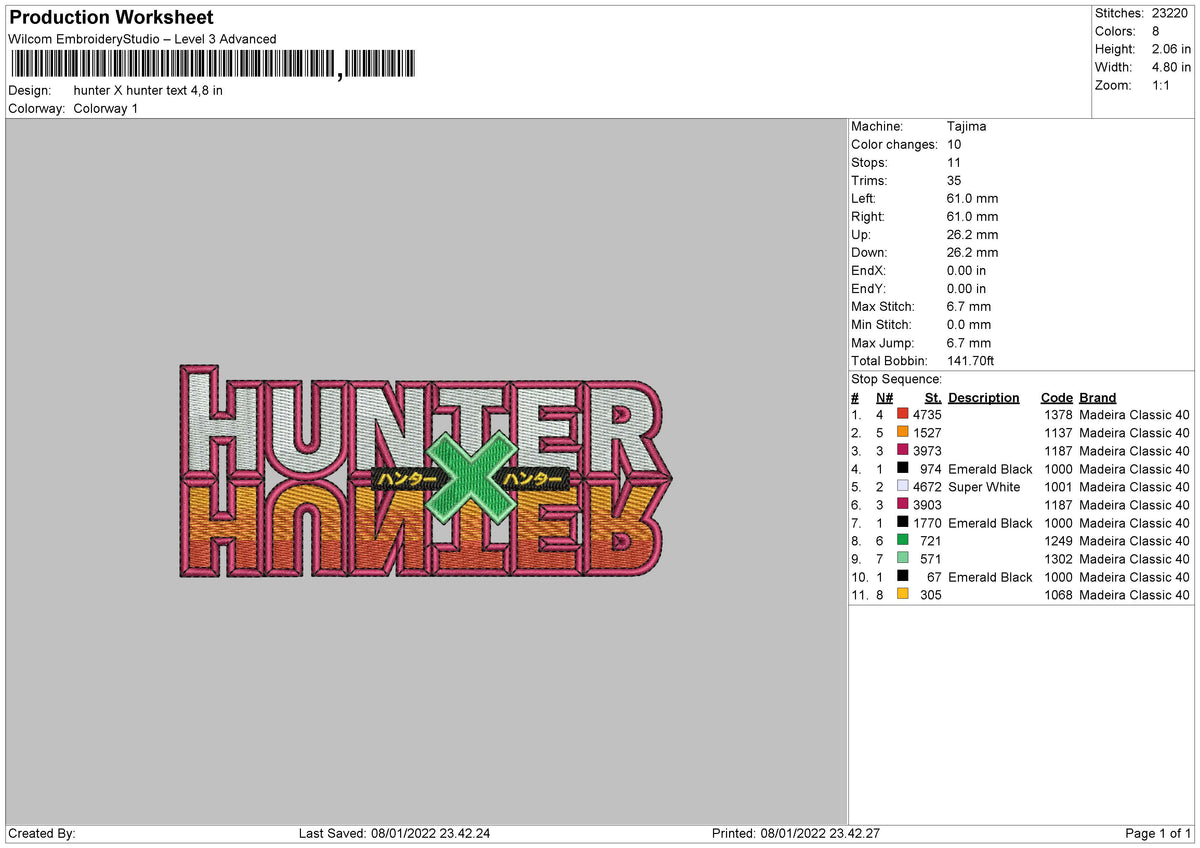Screen dimensions: 1200x848
Task: Select the Super White thread swatch
Action: [903, 487]
